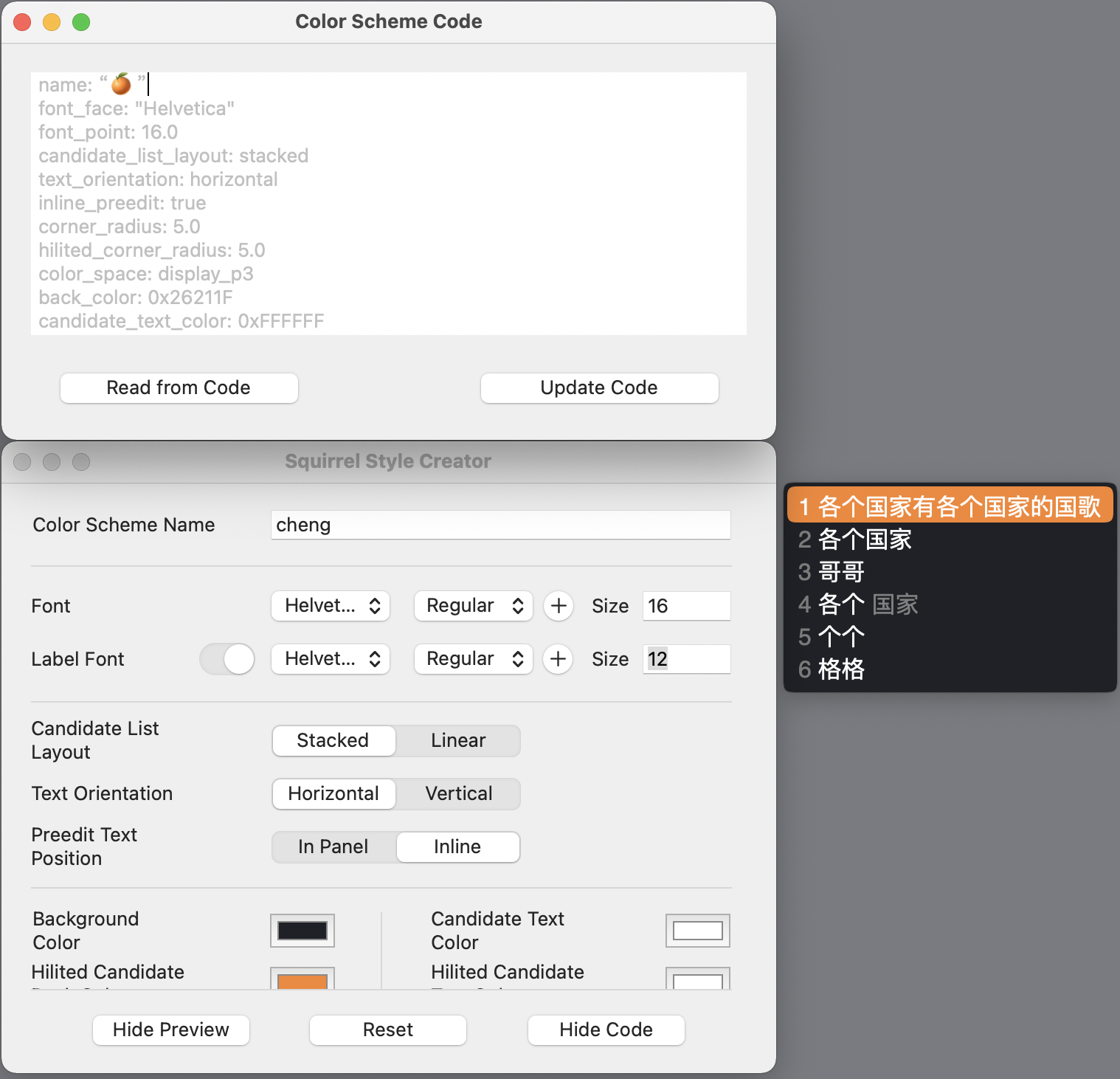
Task: Open the Candidate Text Color swatch
Action: click(698, 931)
